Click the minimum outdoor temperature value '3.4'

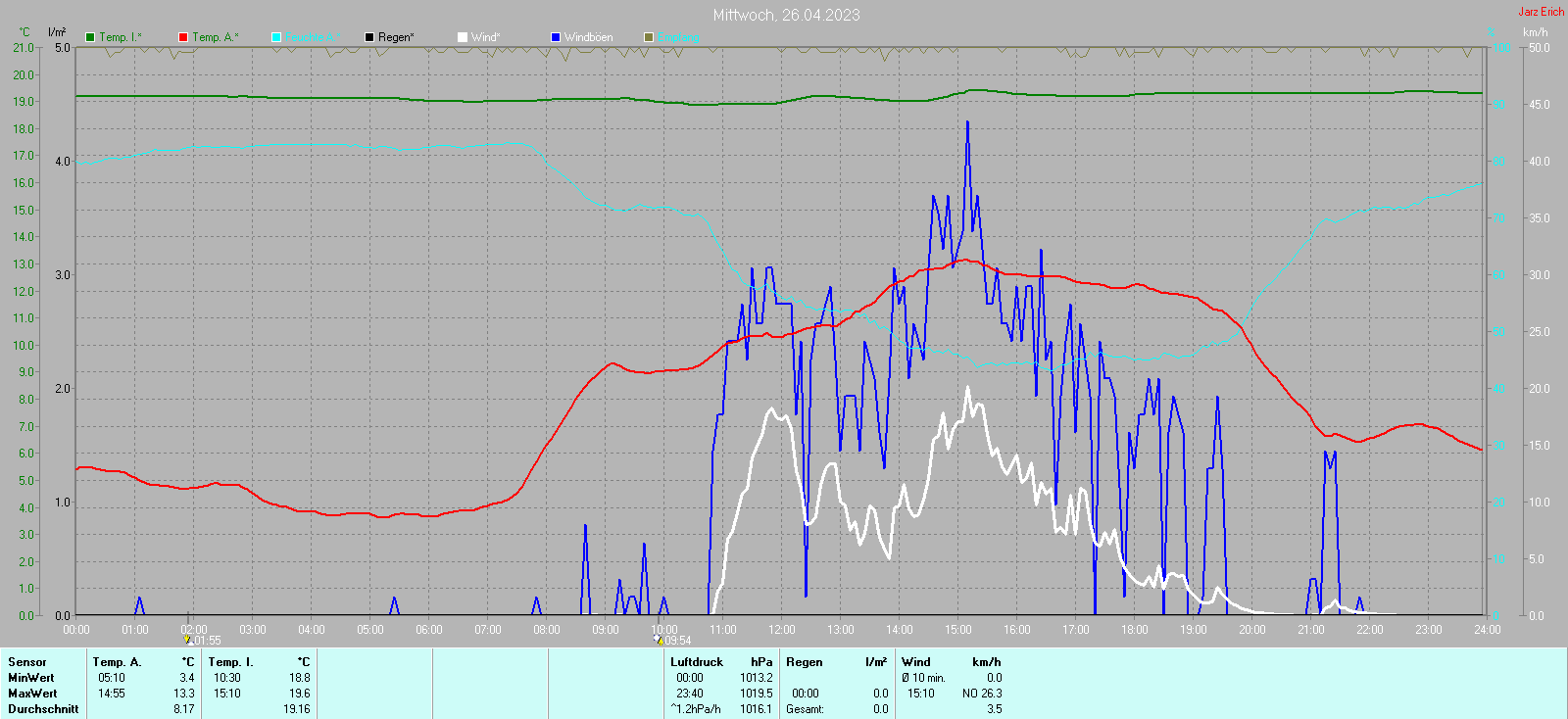[x=187, y=678]
